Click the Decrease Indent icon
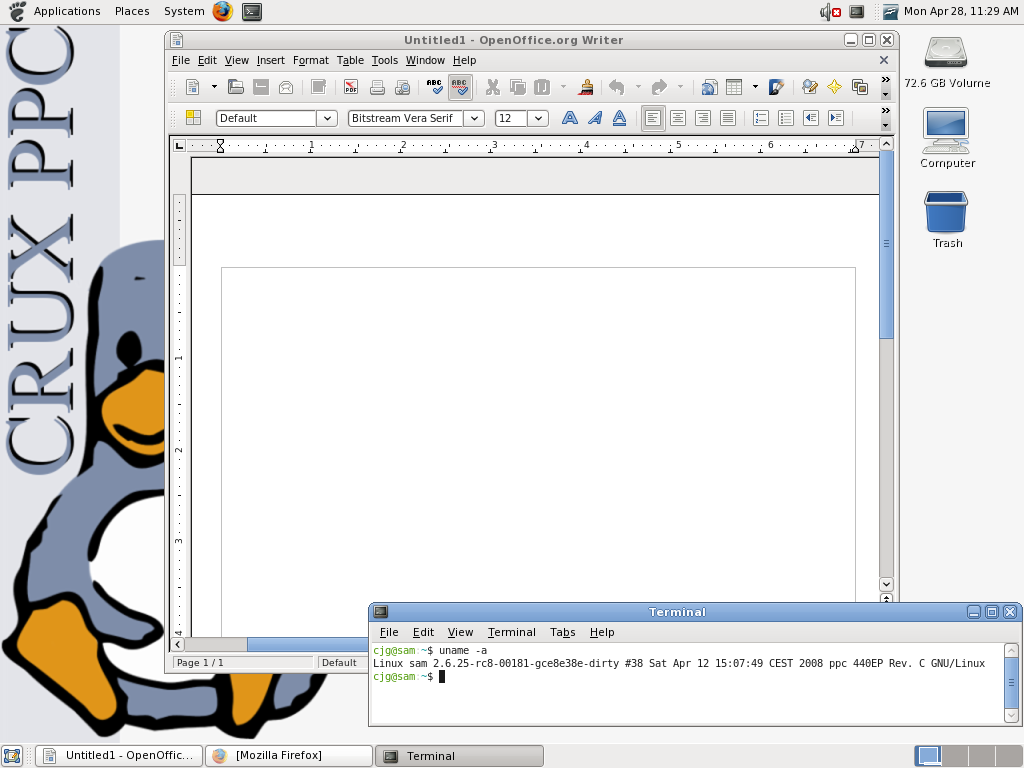 point(811,118)
